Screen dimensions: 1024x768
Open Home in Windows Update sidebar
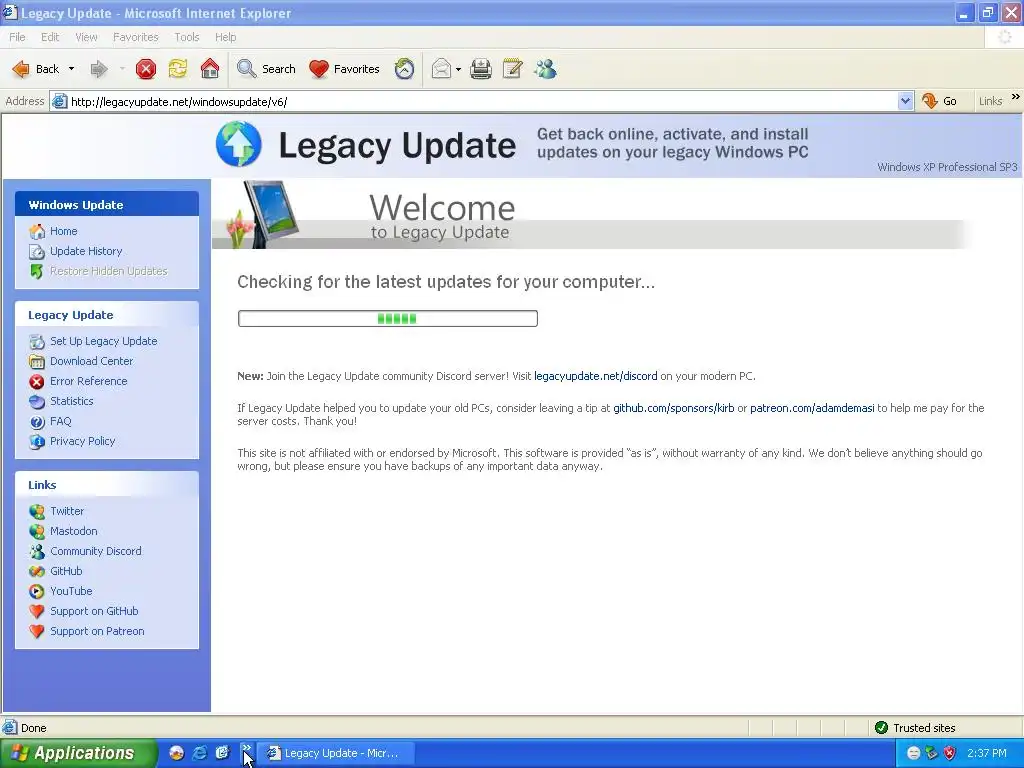(x=63, y=231)
